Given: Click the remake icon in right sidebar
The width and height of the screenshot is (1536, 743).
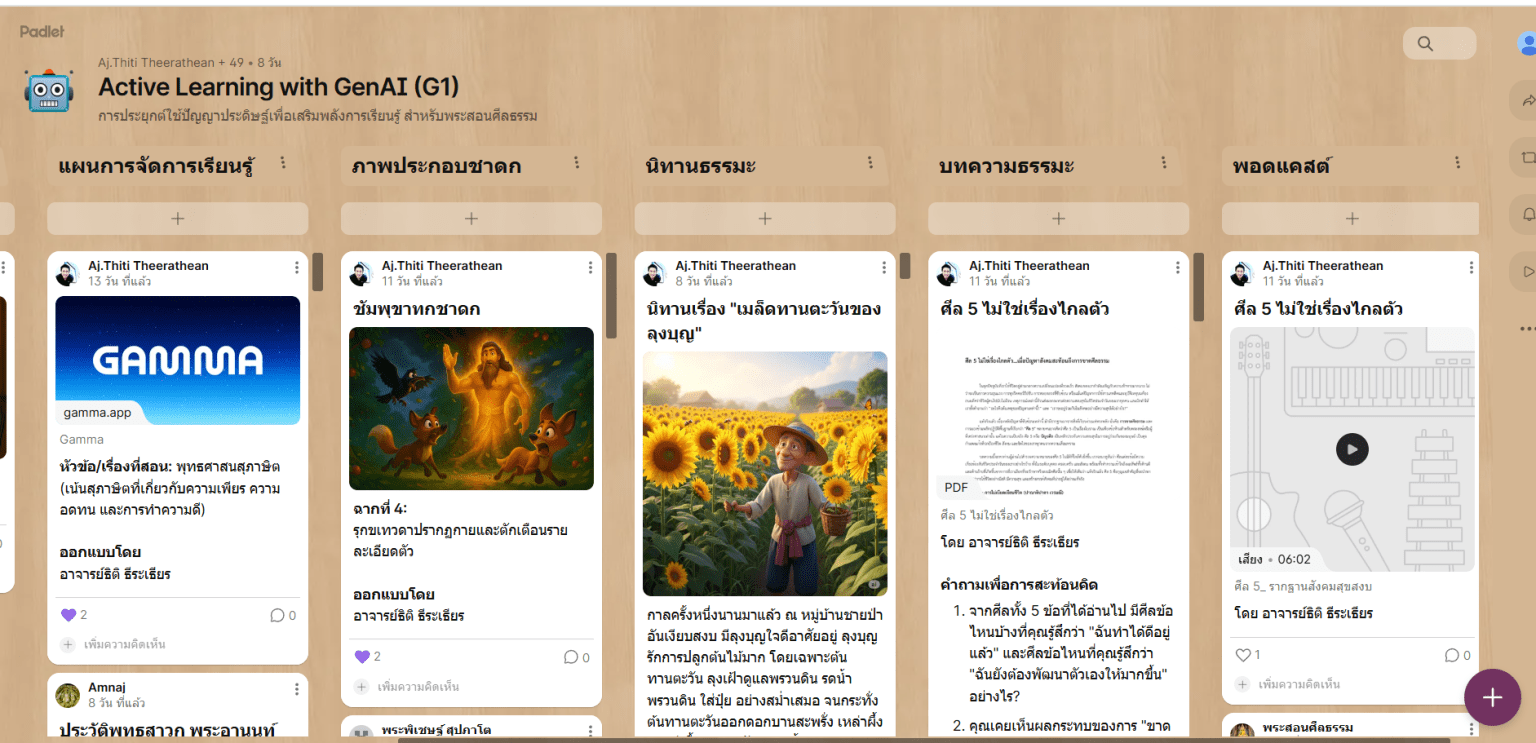Looking at the screenshot, I should 1527,157.
